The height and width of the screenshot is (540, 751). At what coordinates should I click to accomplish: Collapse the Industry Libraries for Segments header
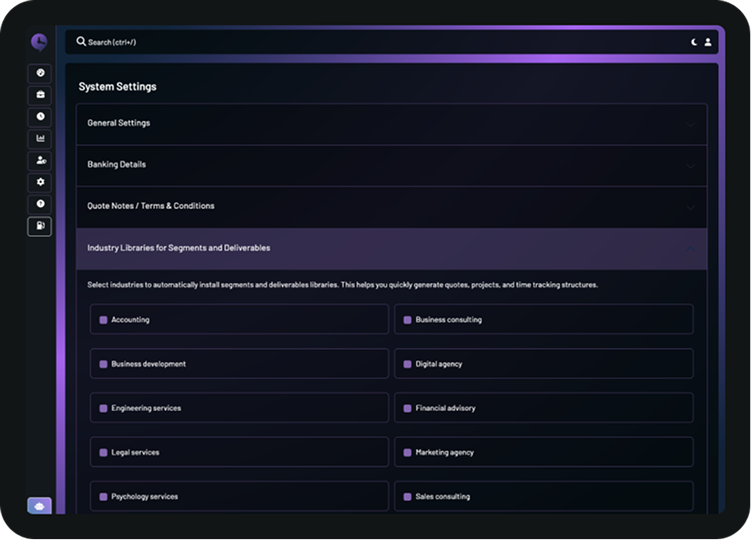(391, 248)
